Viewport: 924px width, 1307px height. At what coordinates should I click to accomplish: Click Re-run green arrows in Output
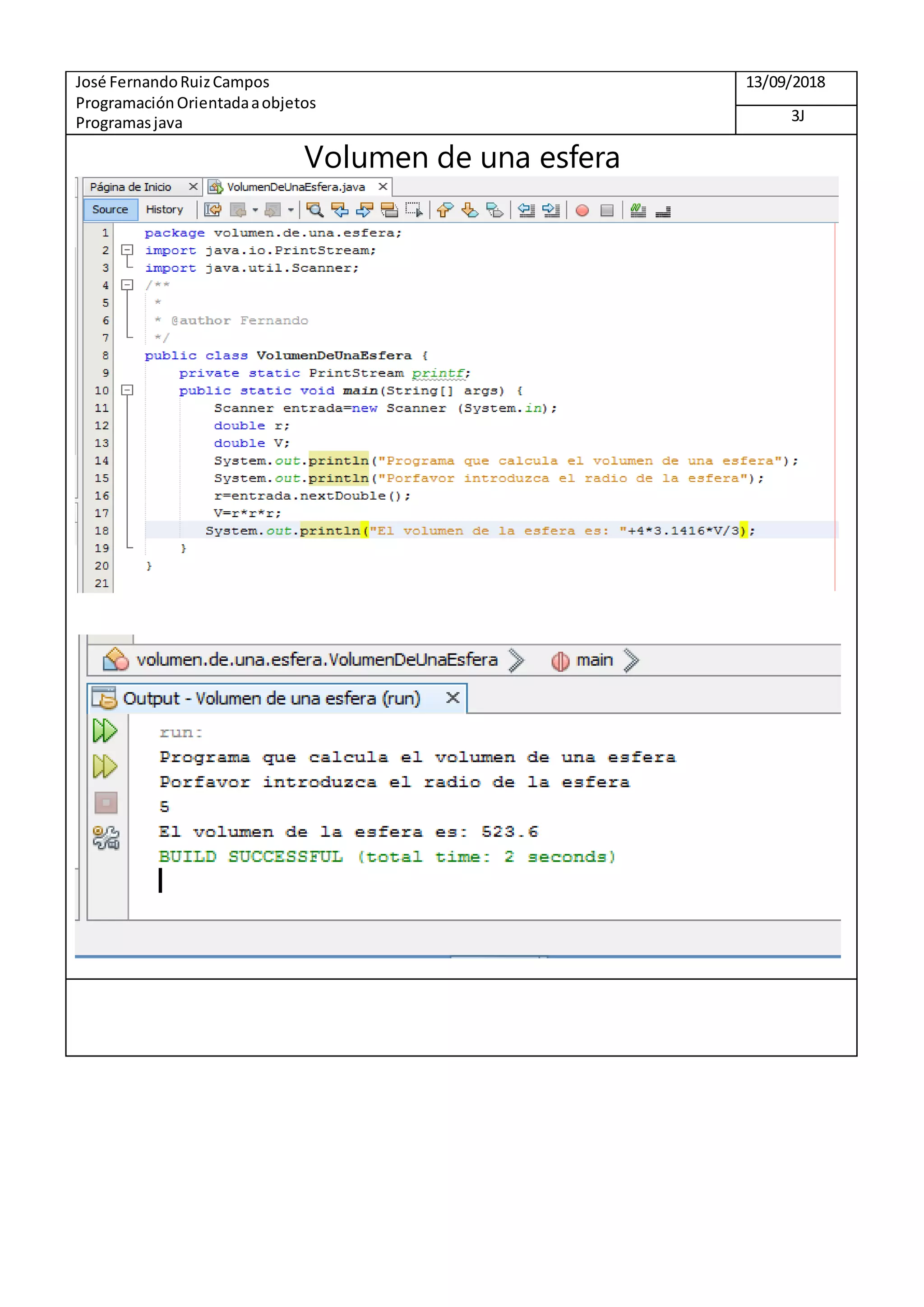coord(105,730)
